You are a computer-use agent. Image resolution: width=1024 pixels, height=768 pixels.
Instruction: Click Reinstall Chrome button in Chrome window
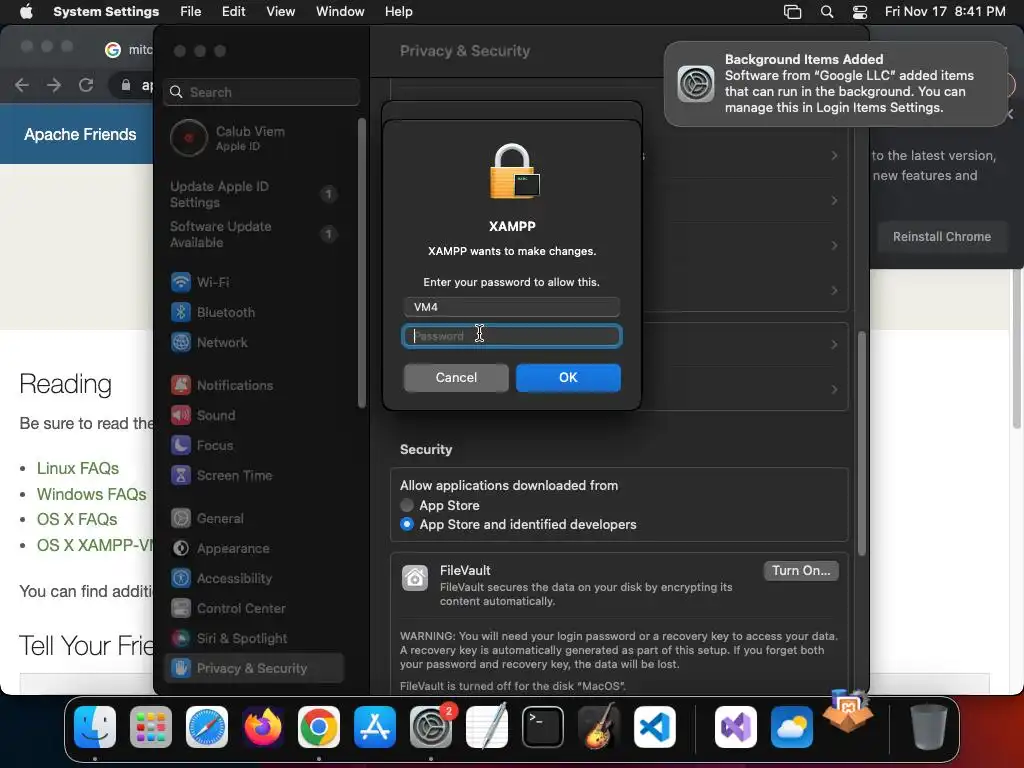click(x=942, y=236)
